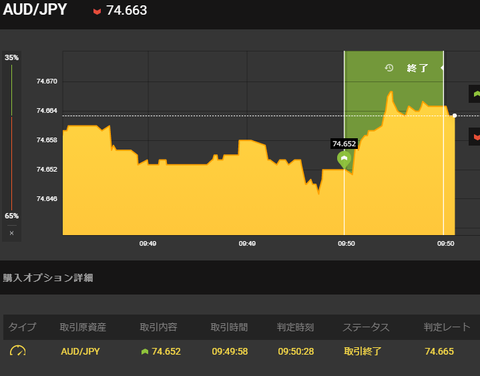Click the green arrow beside 74.652 in the table

(145, 351)
